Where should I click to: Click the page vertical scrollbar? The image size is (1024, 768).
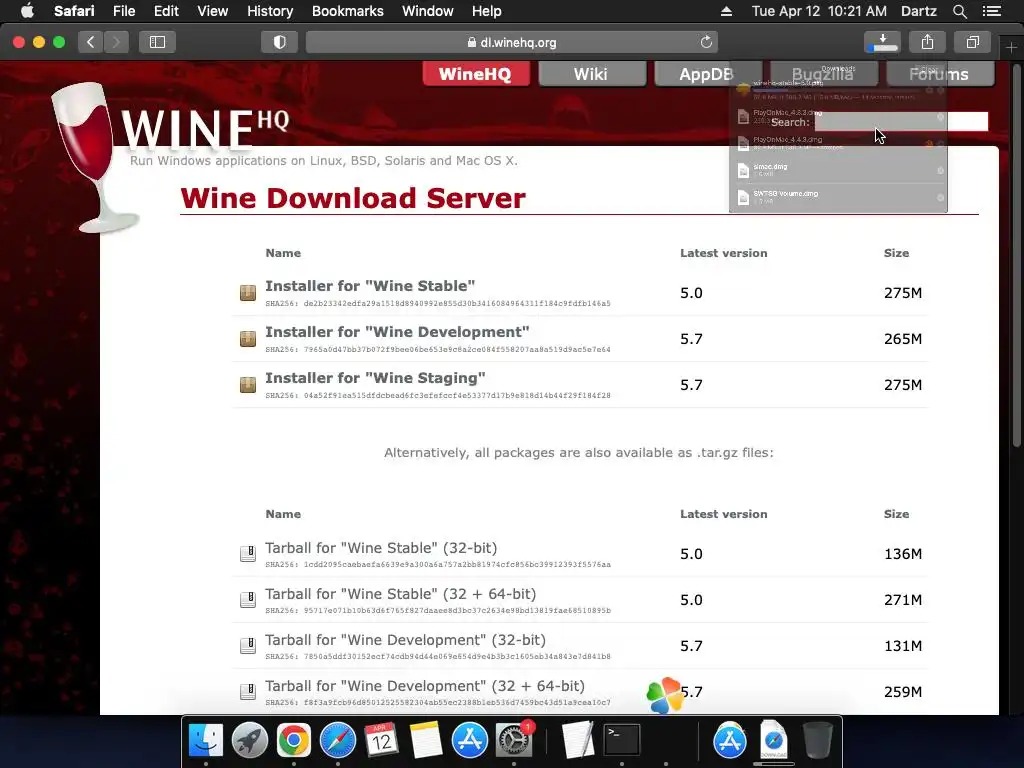[1017, 255]
